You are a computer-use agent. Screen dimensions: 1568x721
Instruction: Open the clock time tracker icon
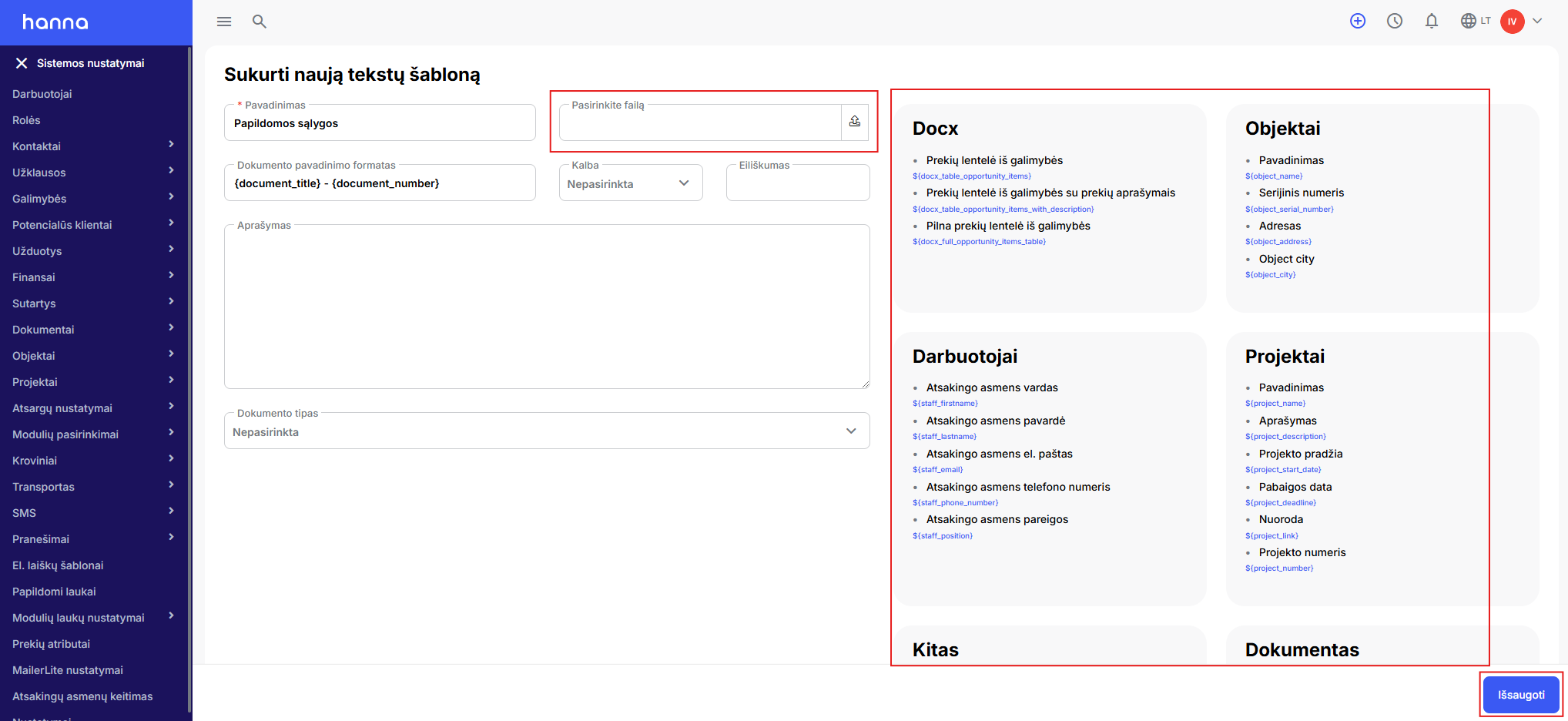1395,22
